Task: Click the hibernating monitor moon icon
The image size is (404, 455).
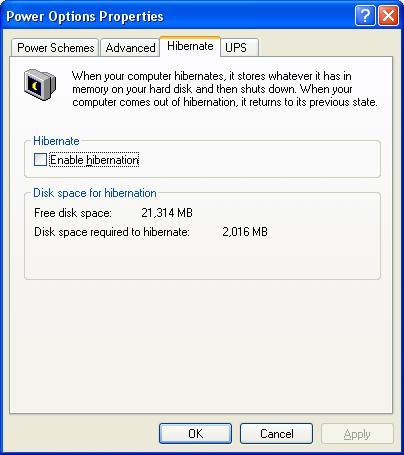Action: click(40, 84)
